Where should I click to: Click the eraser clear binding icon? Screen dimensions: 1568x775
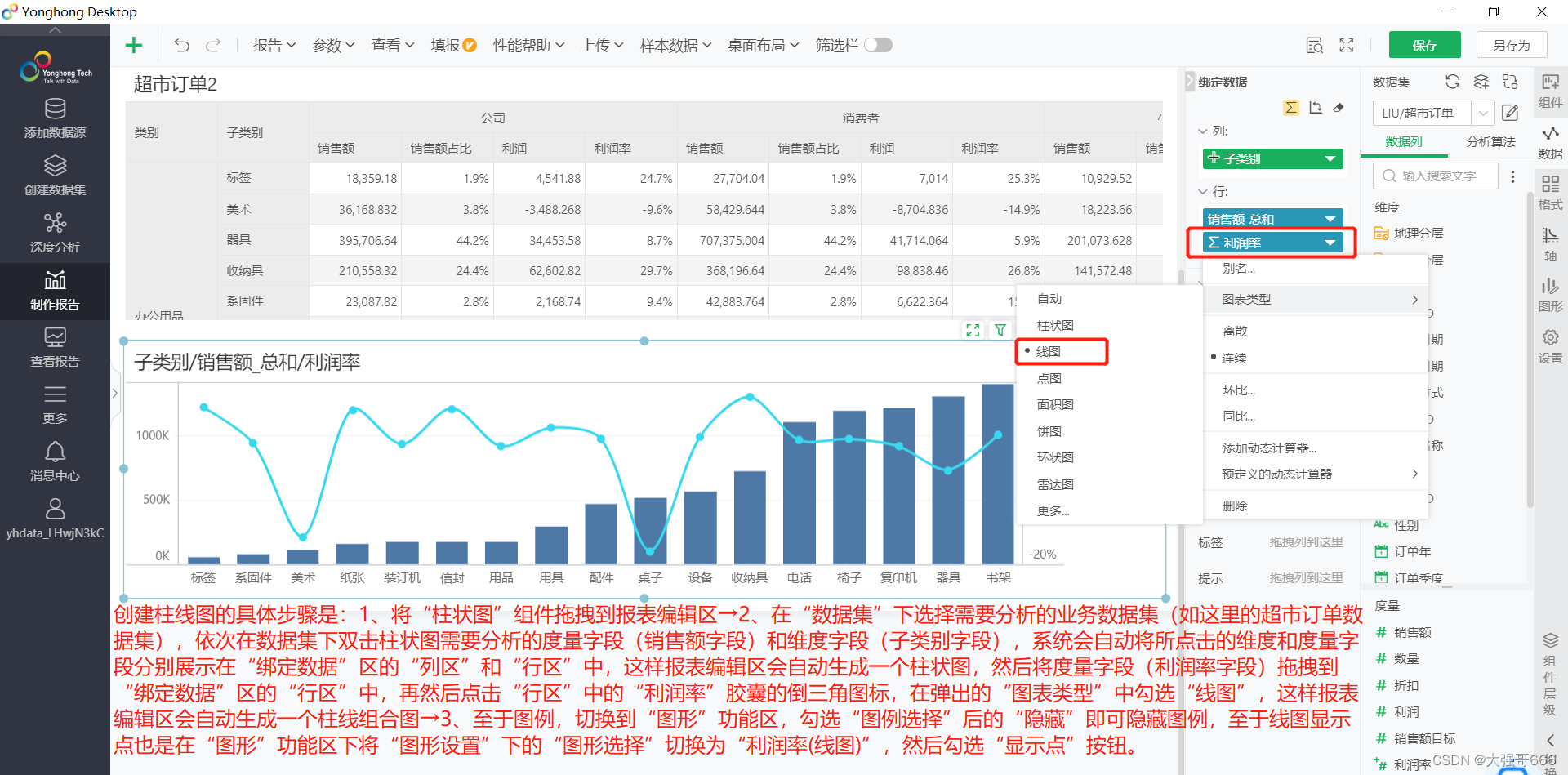click(1339, 108)
